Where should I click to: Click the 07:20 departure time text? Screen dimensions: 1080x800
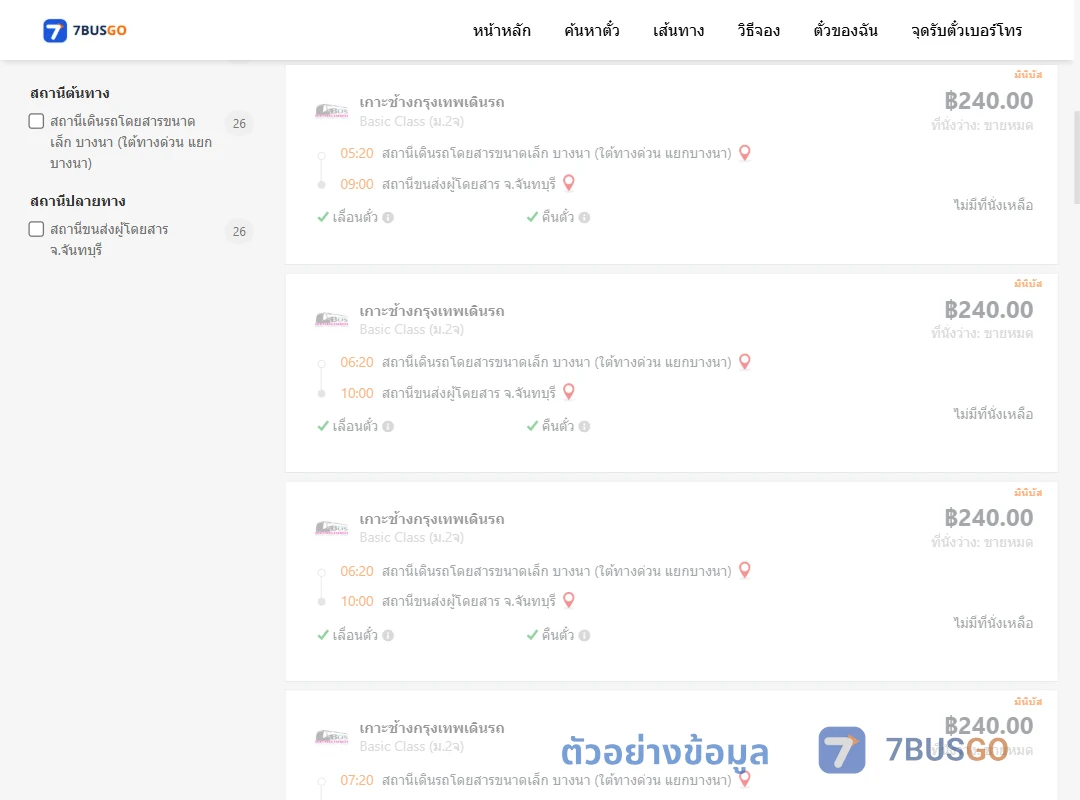tap(357, 780)
